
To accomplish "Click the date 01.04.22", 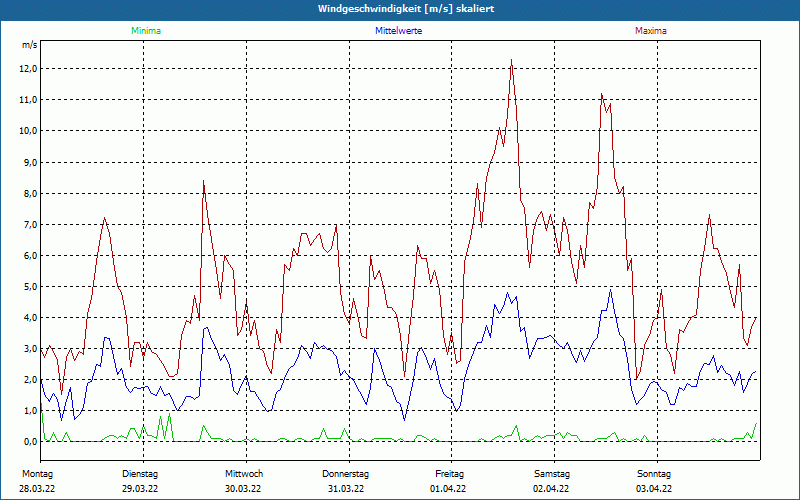I will [448, 489].
